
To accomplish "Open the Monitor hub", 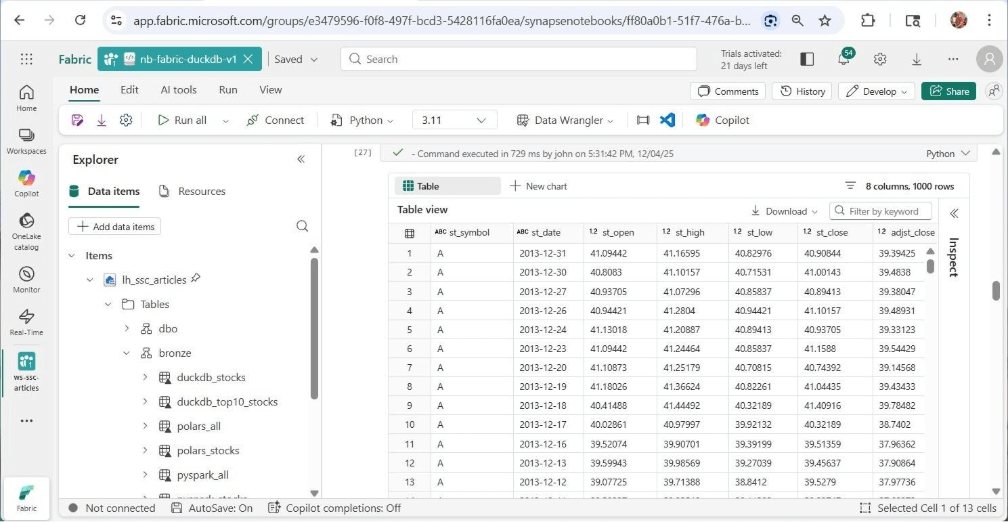I will (26, 280).
